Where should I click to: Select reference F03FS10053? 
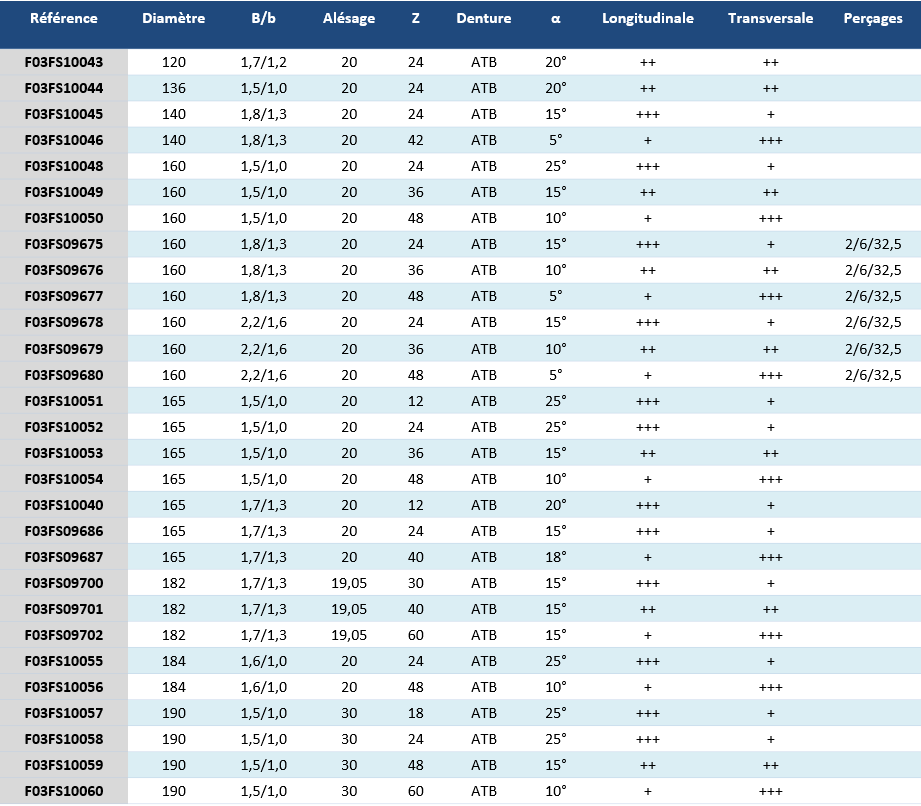(x=63, y=453)
